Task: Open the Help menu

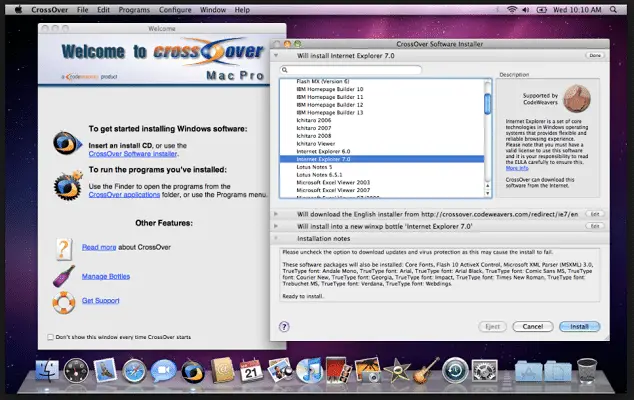Action: coord(242,10)
